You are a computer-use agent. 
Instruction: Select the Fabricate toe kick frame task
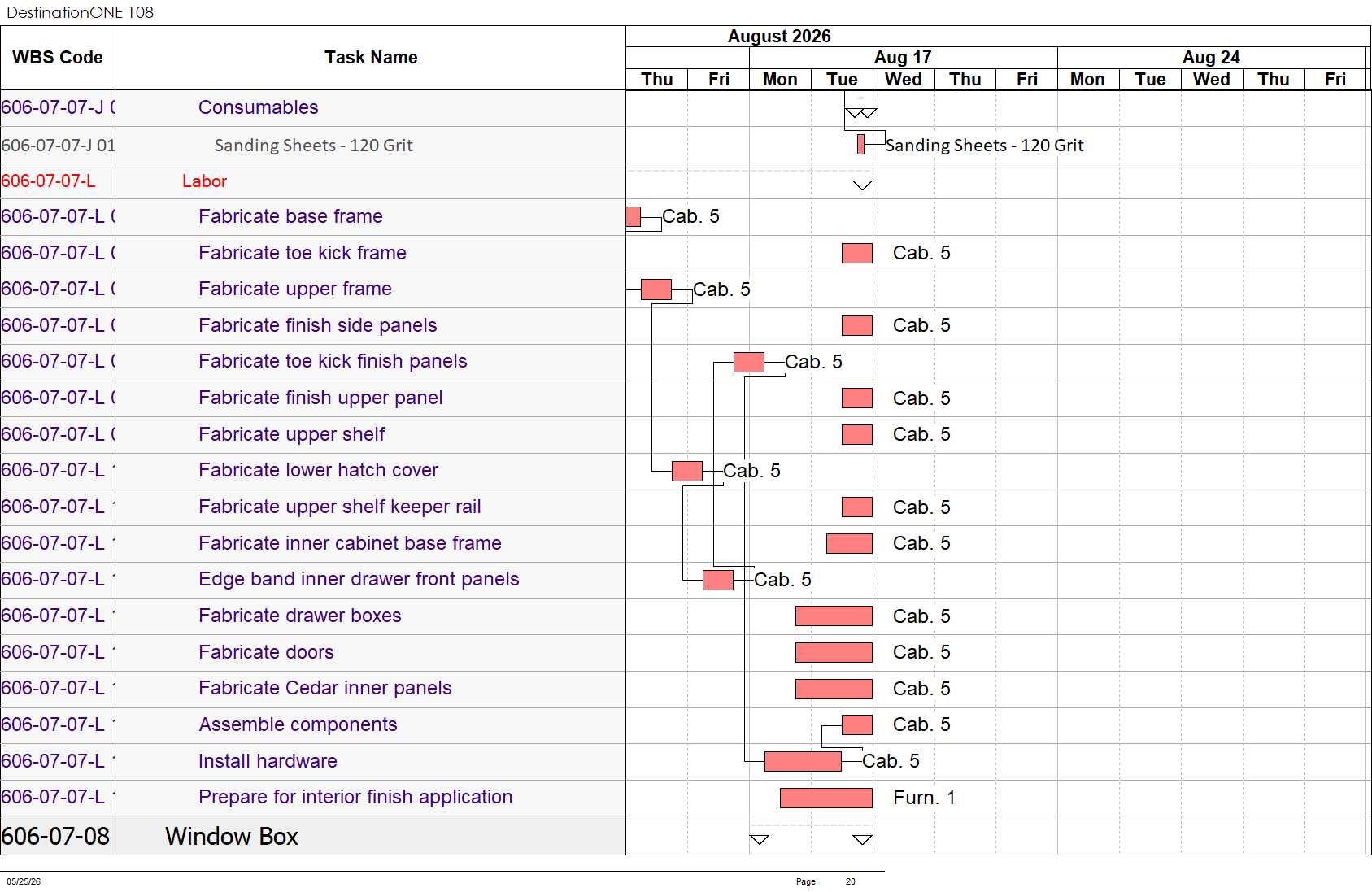coord(303,253)
